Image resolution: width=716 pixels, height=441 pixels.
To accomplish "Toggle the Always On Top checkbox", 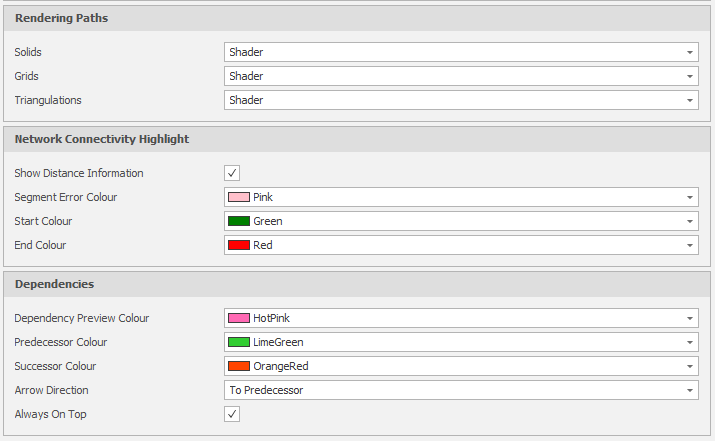I will point(232,414).
